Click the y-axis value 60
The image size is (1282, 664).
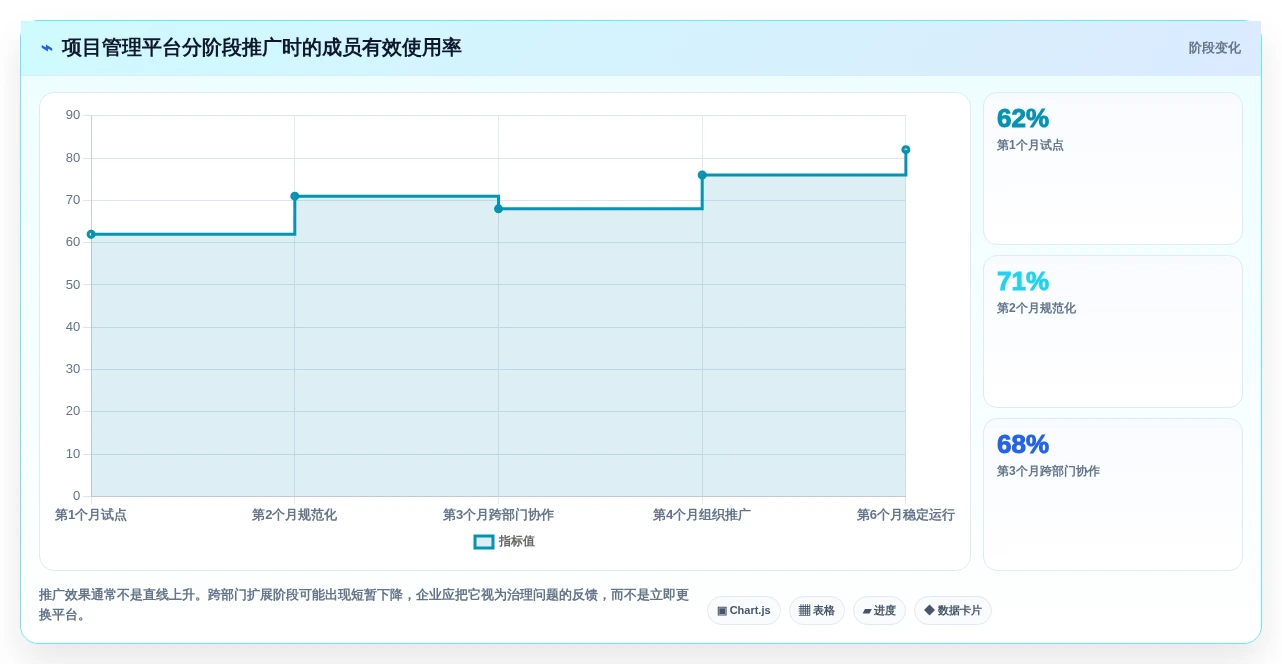(73, 242)
